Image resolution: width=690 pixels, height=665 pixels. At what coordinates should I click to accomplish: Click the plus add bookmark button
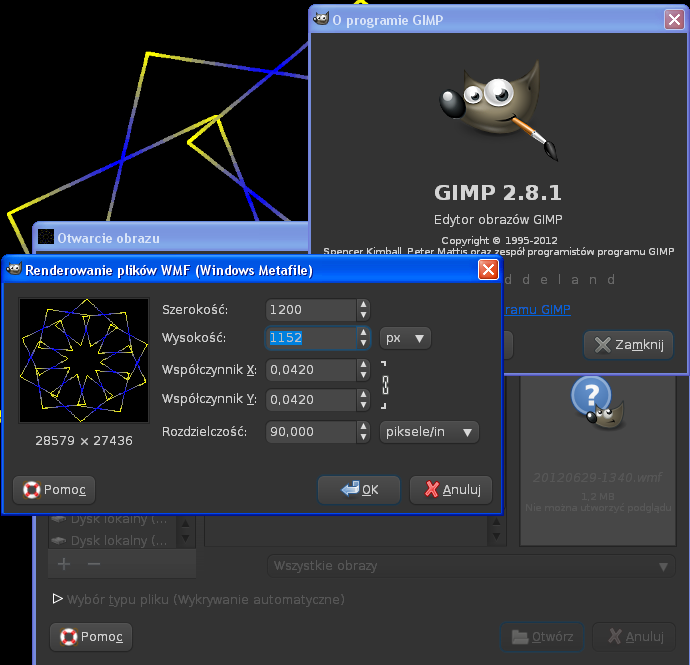(x=64, y=564)
